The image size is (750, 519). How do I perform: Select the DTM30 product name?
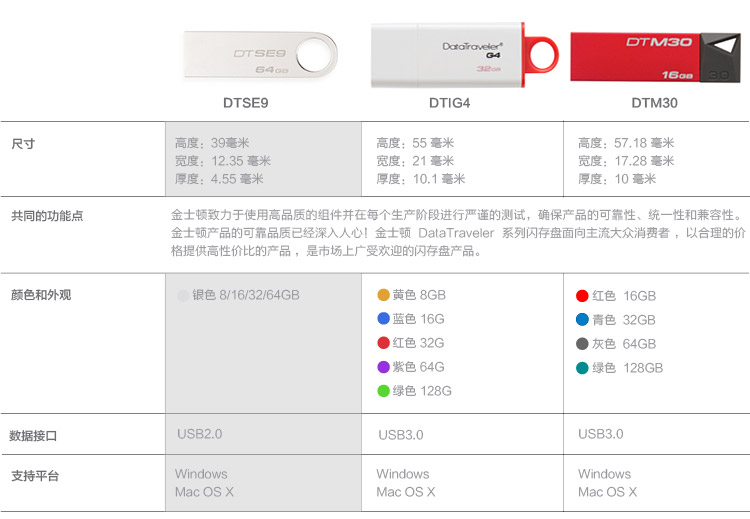coord(654,103)
